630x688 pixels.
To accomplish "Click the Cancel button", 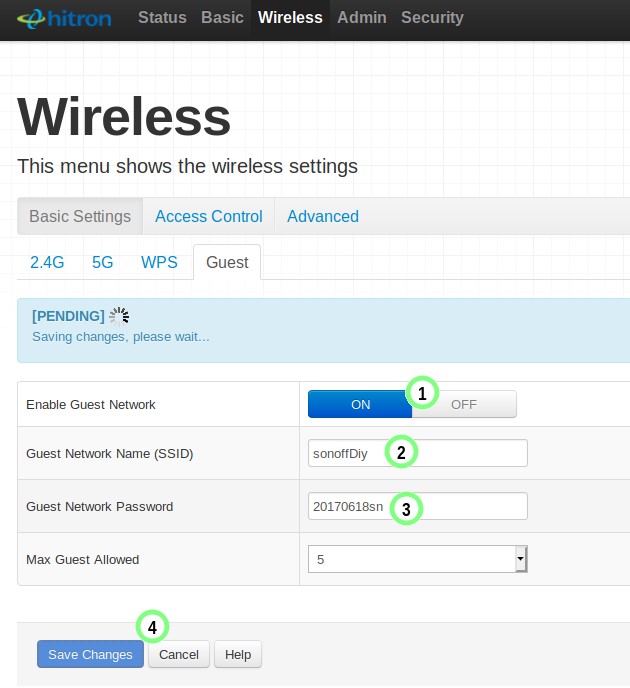I will coord(179,654).
